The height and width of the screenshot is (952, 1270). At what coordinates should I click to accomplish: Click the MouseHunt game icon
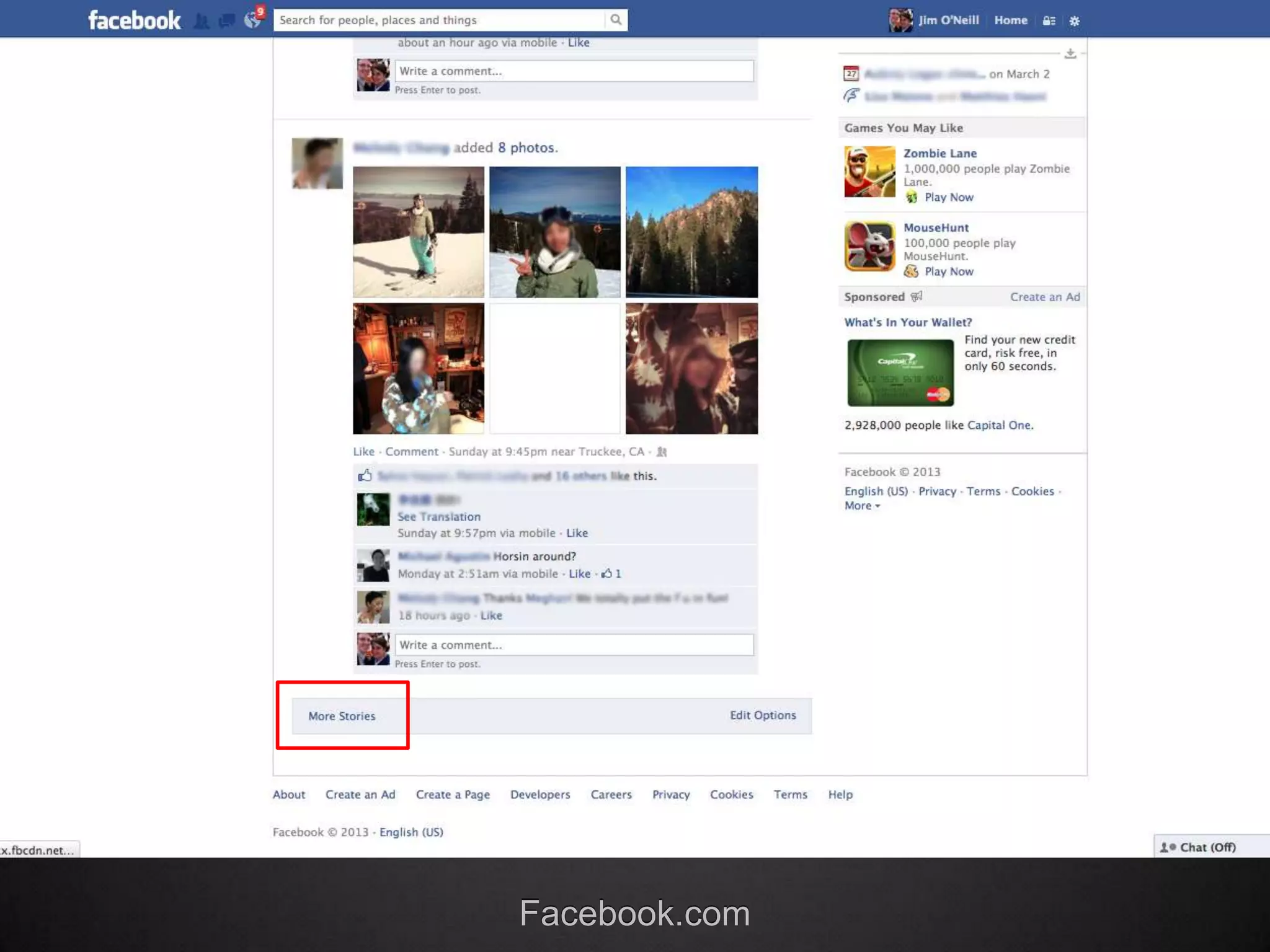coord(869,246)
